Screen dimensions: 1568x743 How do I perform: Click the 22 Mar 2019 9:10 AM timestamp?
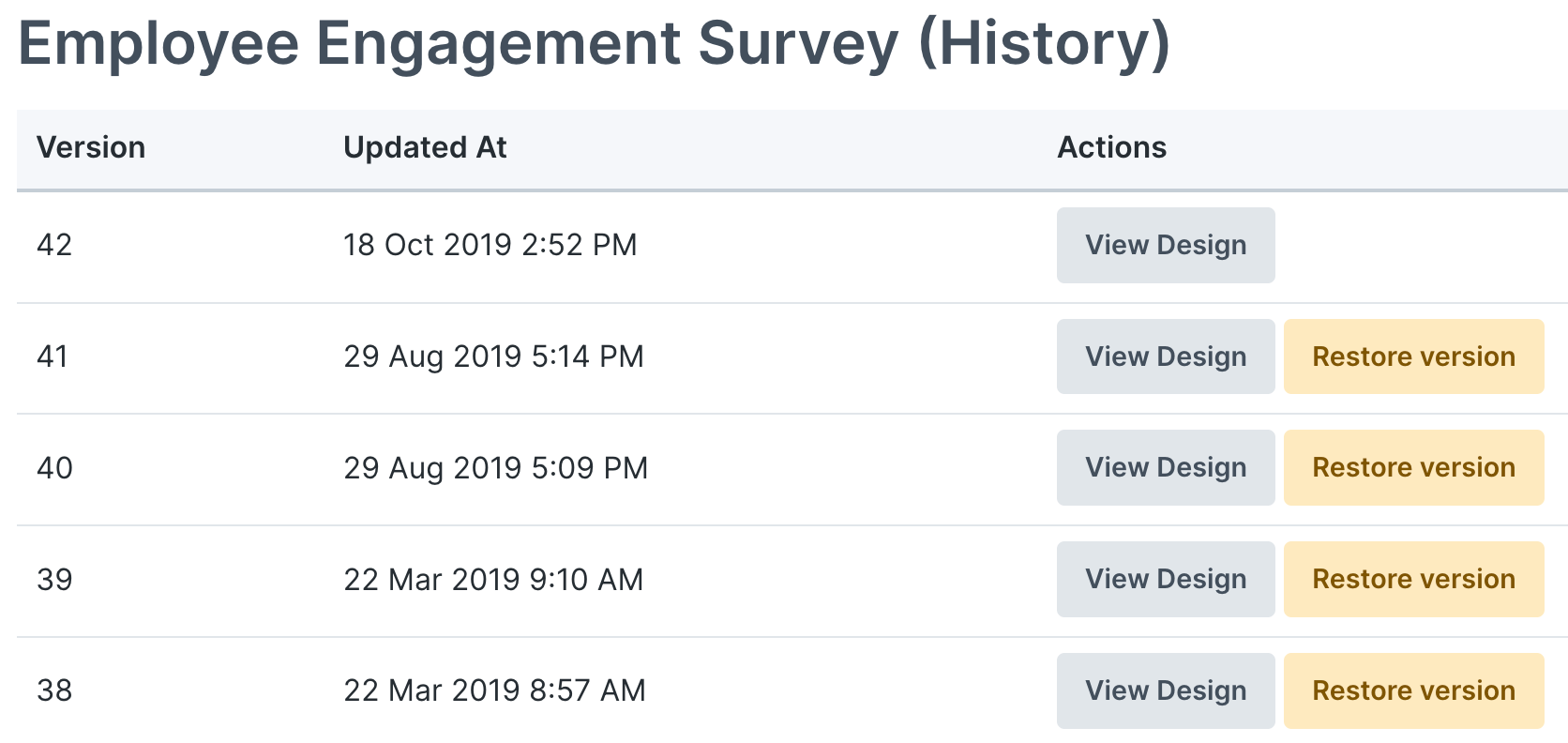pyautogui.click(x=493, y=579)
